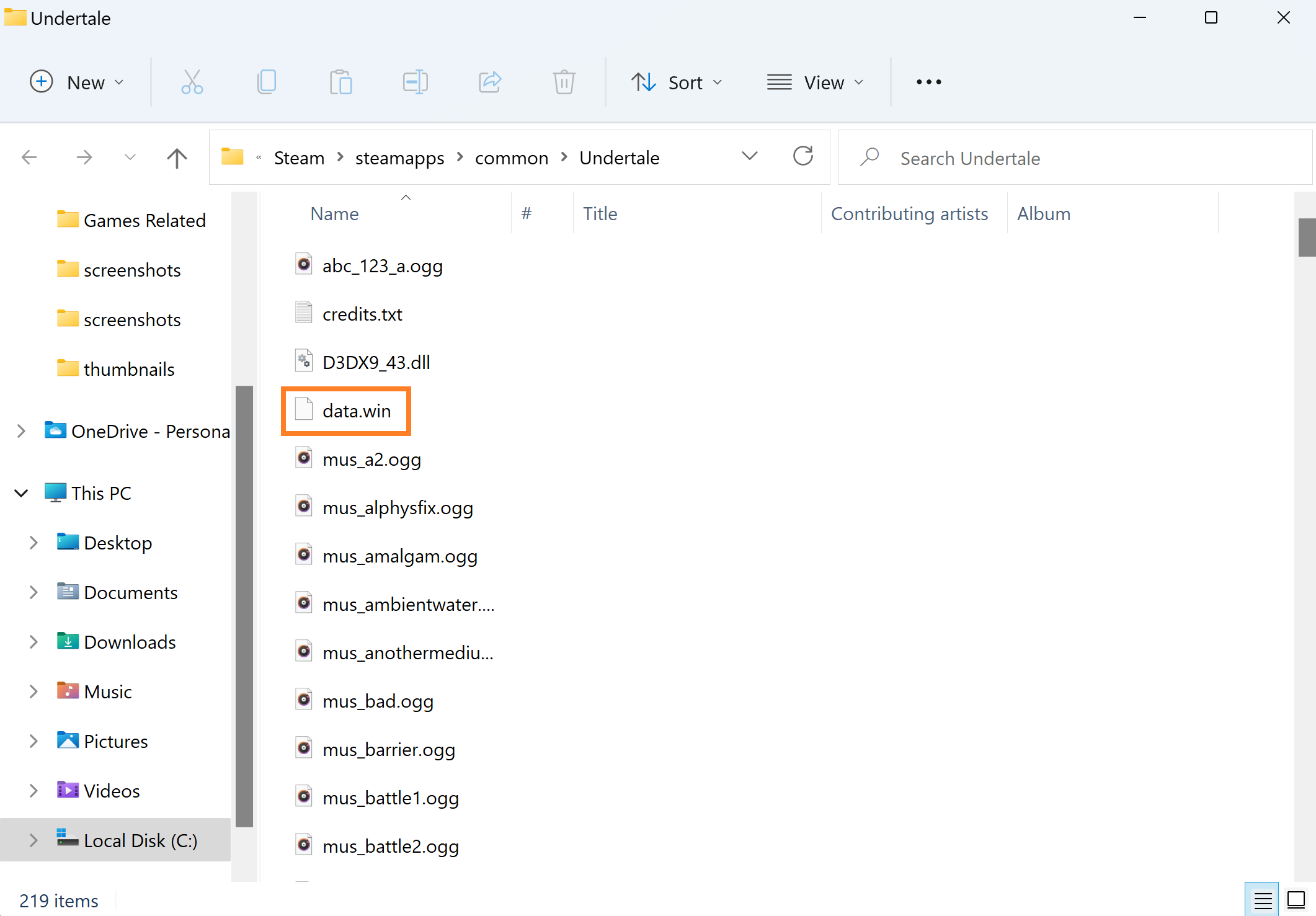This screenshot has width=1316, height=916.
Task: Expand the Downloads tree node
Action: click(x=33, y=642)
